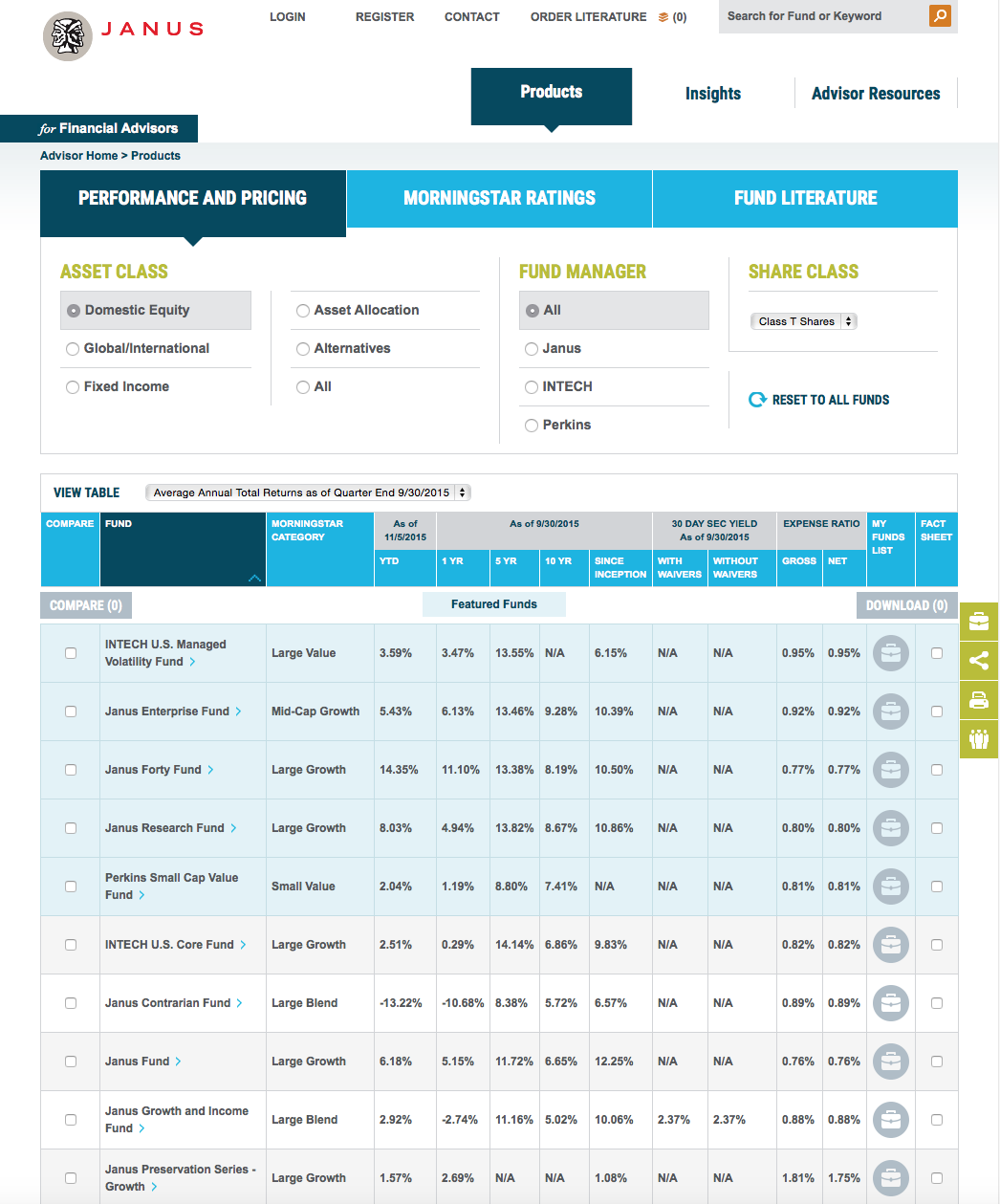The image size is (1000, 1204).
Task: Click the REGISTER link
Action: click(385, 17)
